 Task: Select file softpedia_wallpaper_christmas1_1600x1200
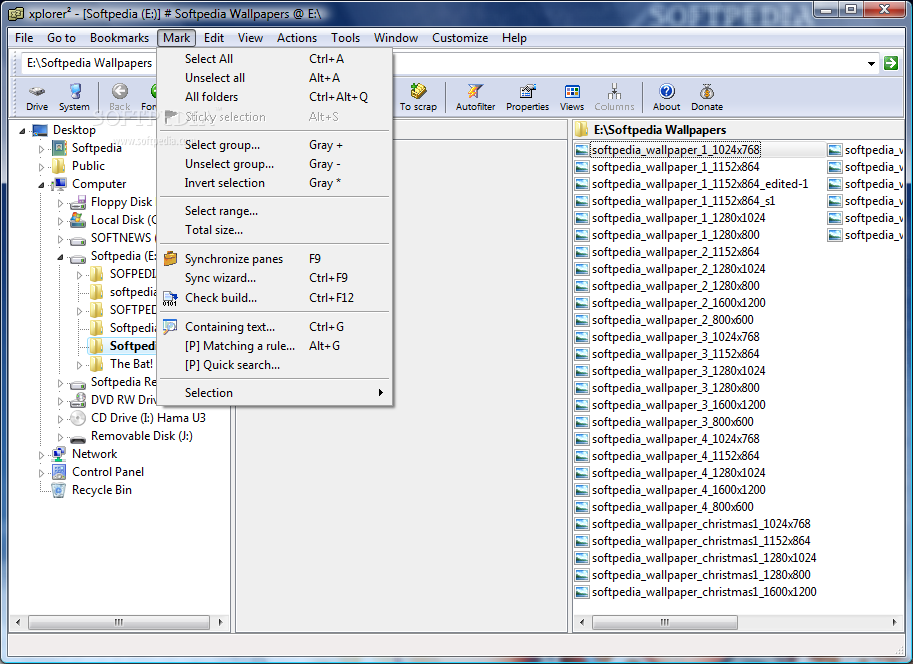704,592
